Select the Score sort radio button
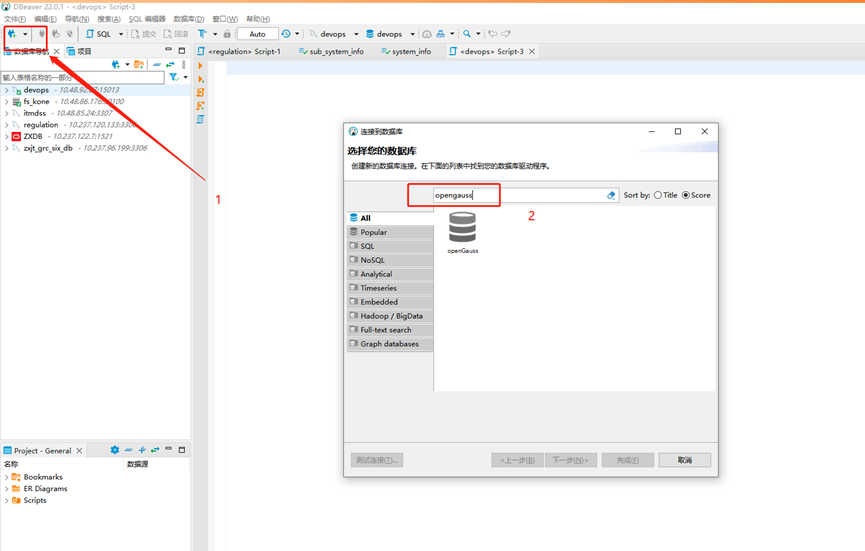 click(686, 195)
